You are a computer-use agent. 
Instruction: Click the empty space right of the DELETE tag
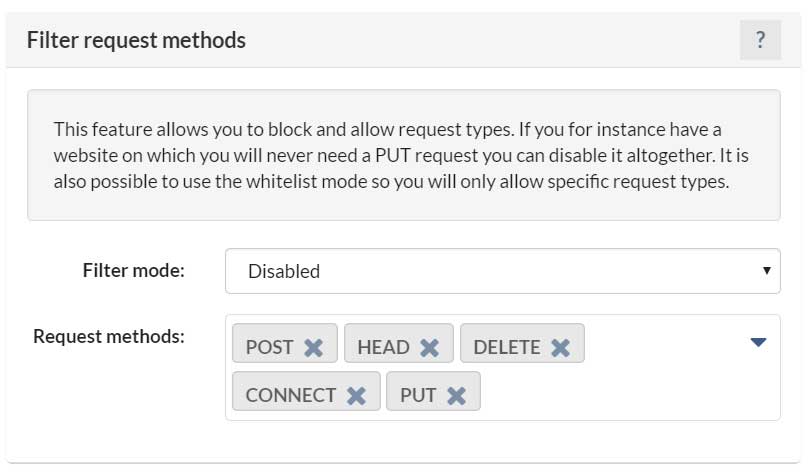coord(665,343)
